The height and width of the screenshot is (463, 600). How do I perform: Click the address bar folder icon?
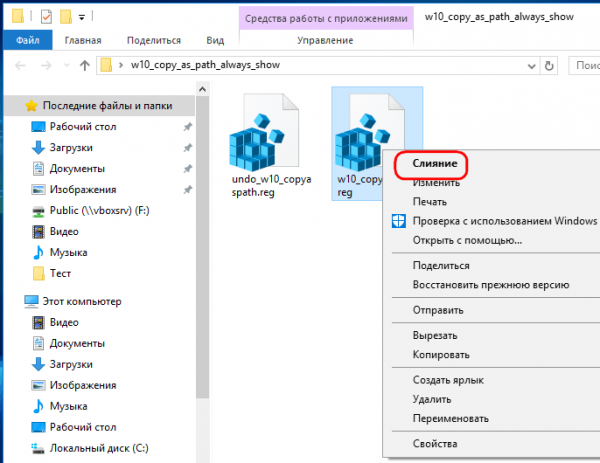[106, 65]
